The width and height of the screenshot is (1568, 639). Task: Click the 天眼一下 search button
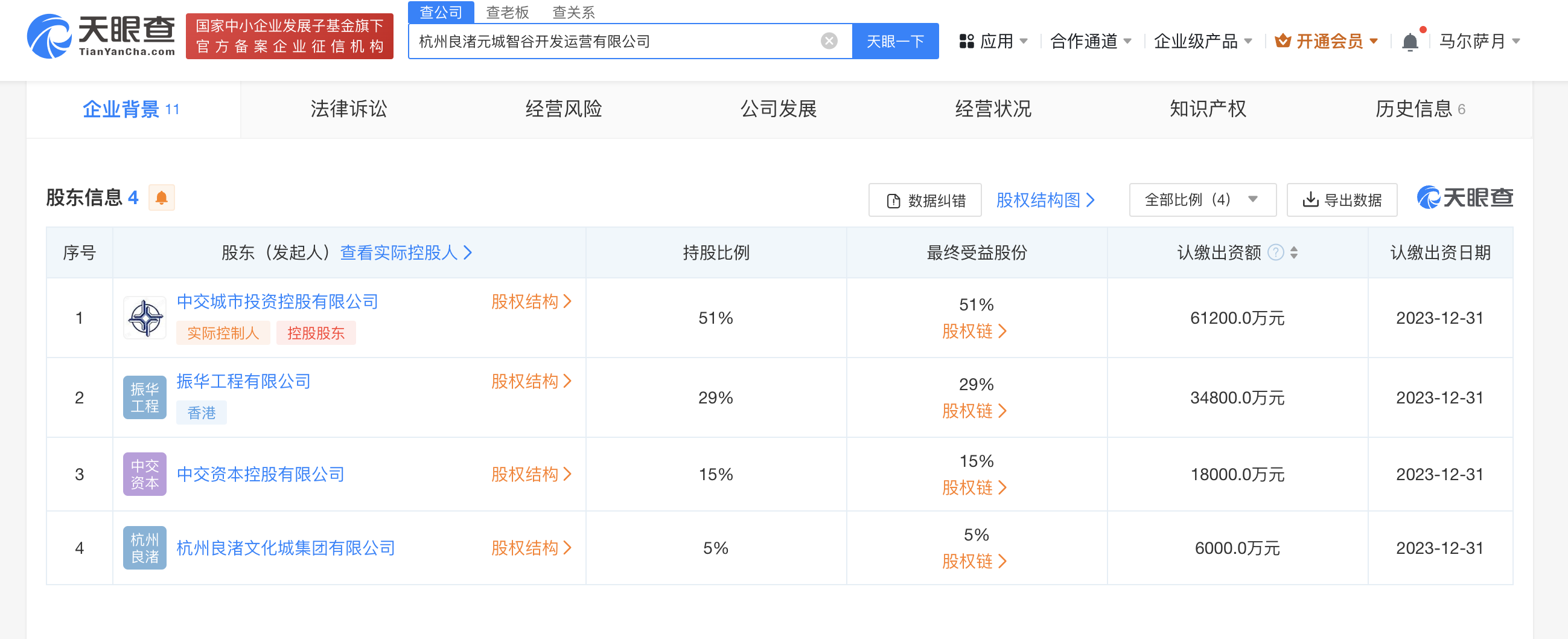(x=896, y=41)
